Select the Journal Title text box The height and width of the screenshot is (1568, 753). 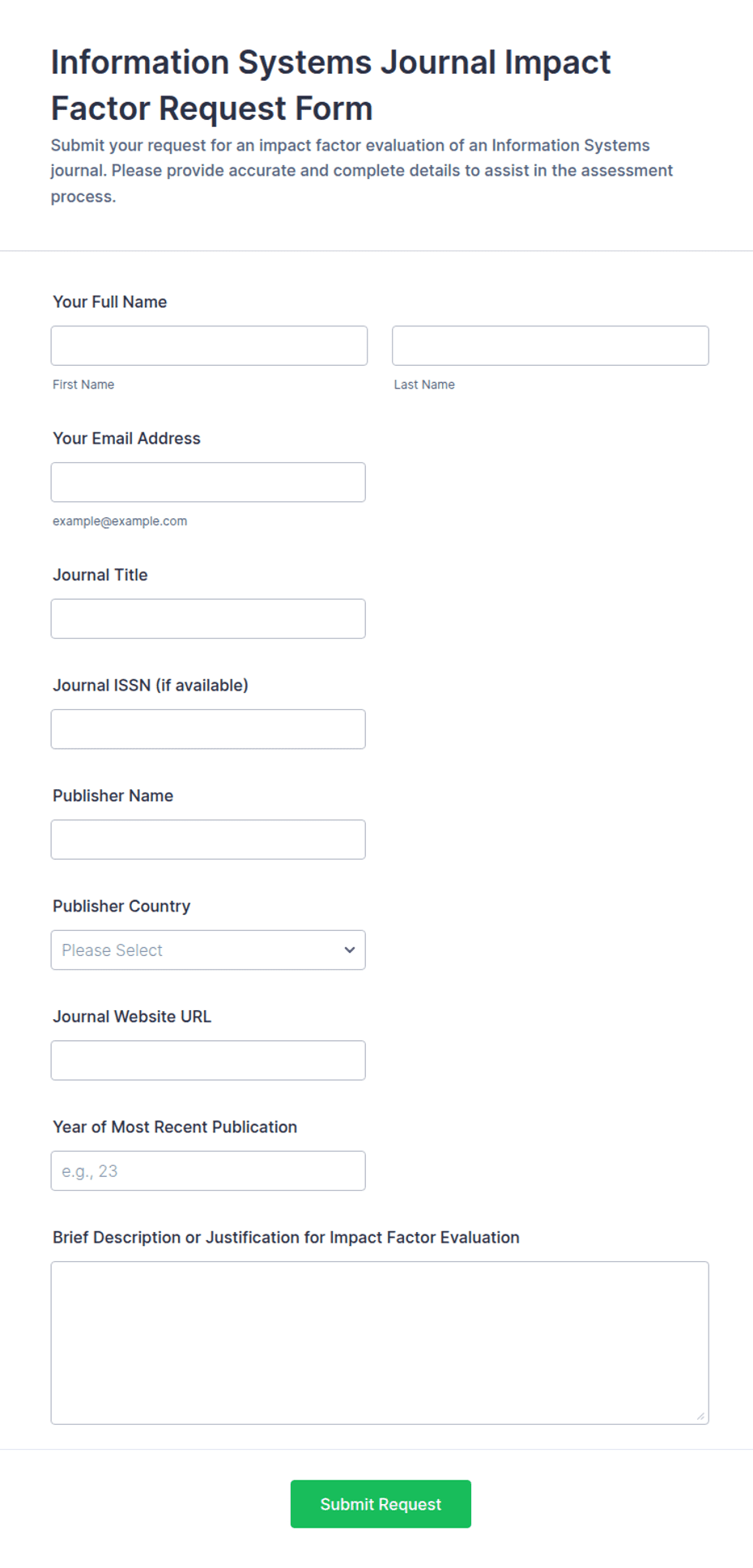click(x=208, y=618)
